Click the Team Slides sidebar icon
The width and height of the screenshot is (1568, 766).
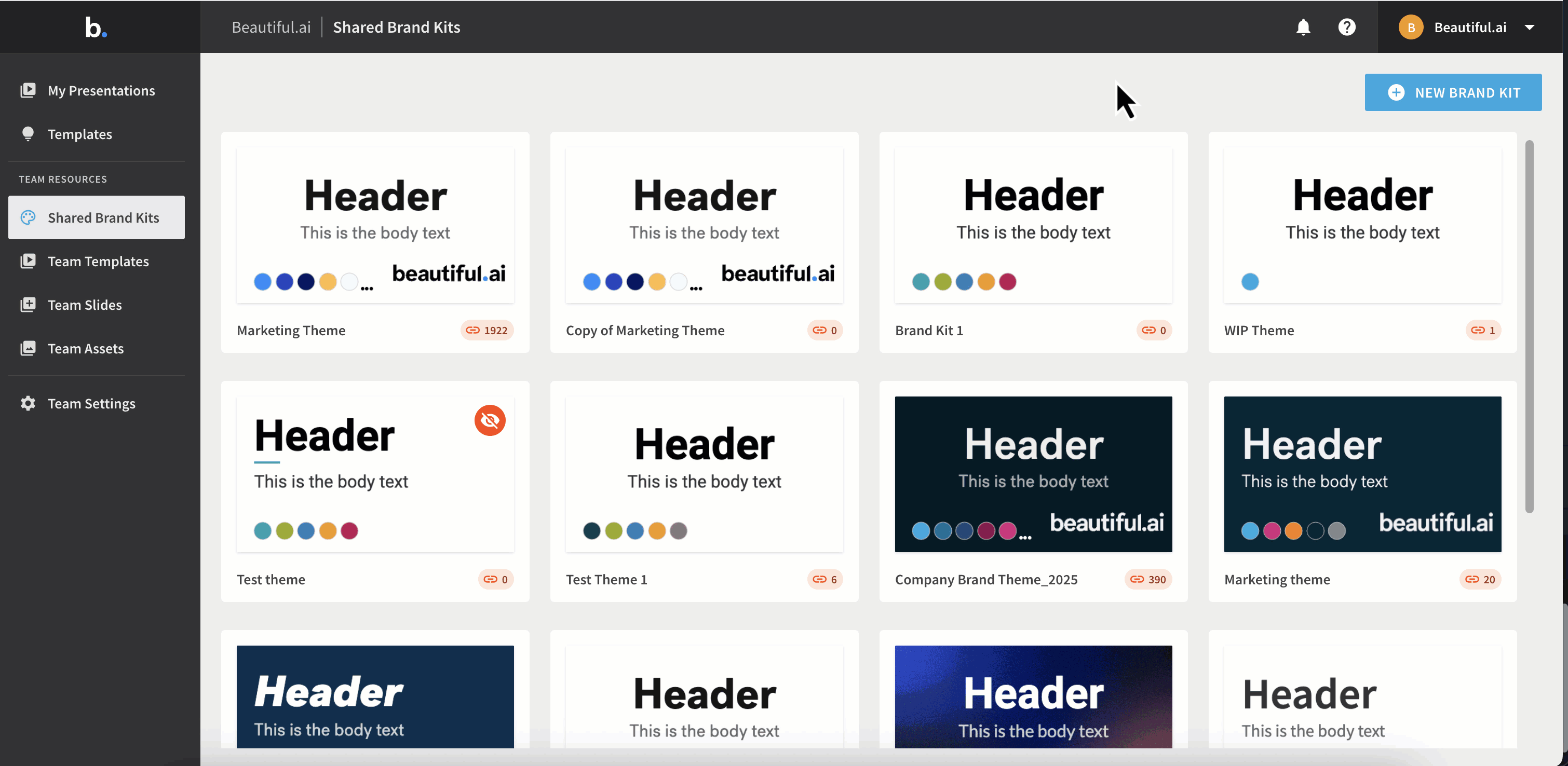coord(28,305)
